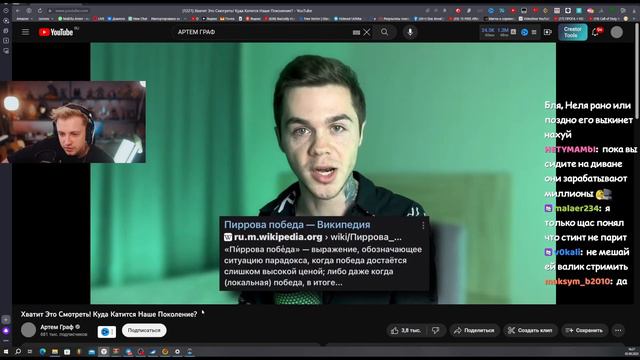
Task: Click the ru.m.wikipedia.org URL line
Action: click(x=313, y=237)
